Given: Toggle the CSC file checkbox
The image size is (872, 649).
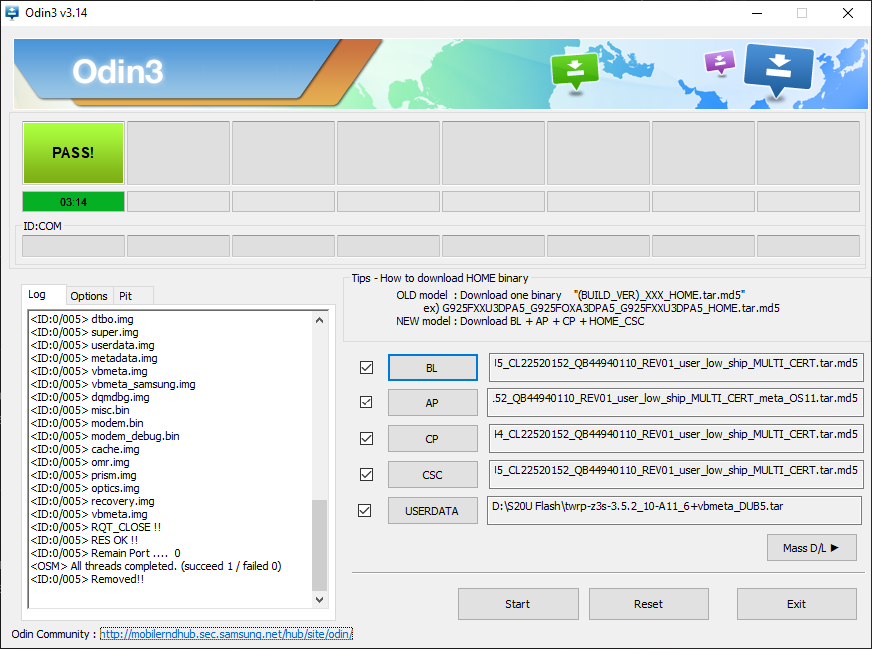Looking at the screenshot, I should click(x=366, y=474).
